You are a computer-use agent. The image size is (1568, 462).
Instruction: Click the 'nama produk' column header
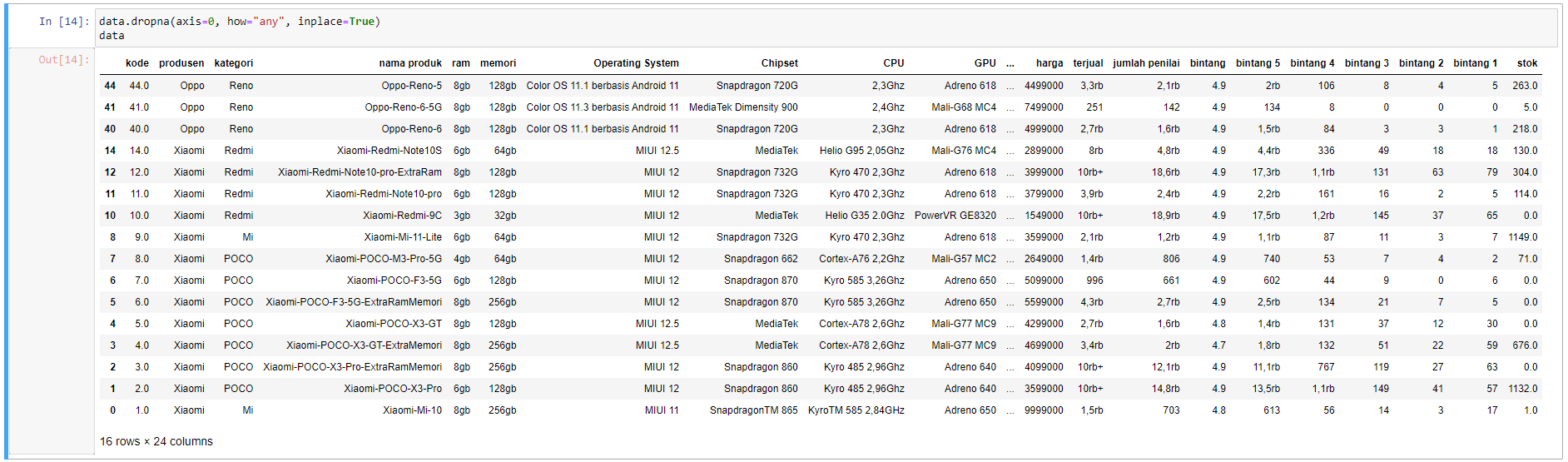point(410,63)
